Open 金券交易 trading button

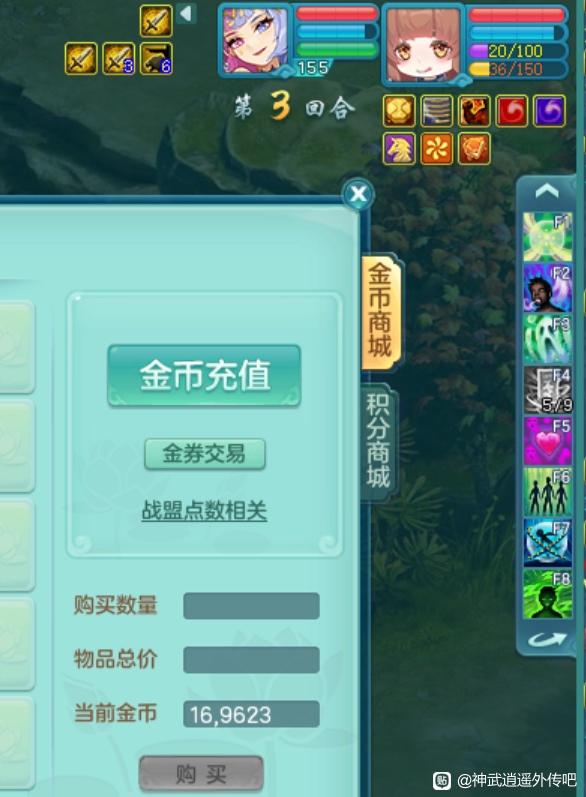tap(205, 453)
